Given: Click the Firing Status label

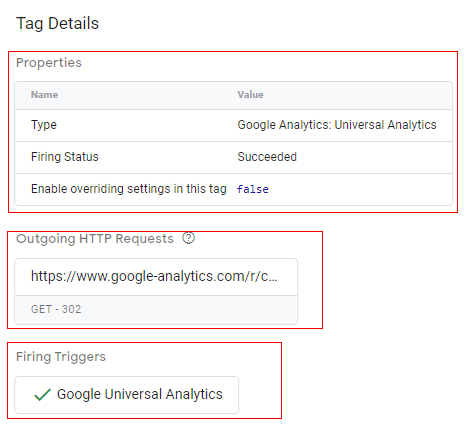Looking at the screenshot, I should 65,157.
